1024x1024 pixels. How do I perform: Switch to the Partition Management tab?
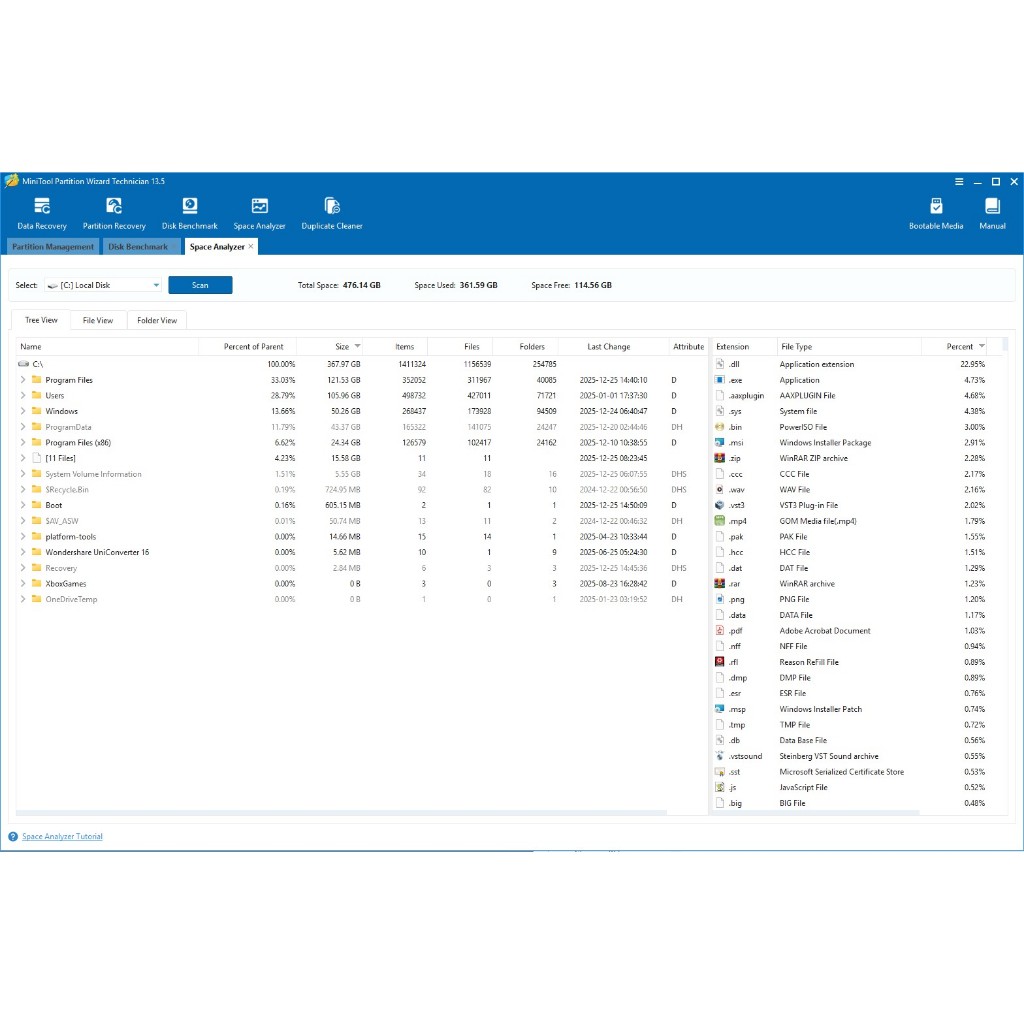pyautogui.click(x=53, y=247)
